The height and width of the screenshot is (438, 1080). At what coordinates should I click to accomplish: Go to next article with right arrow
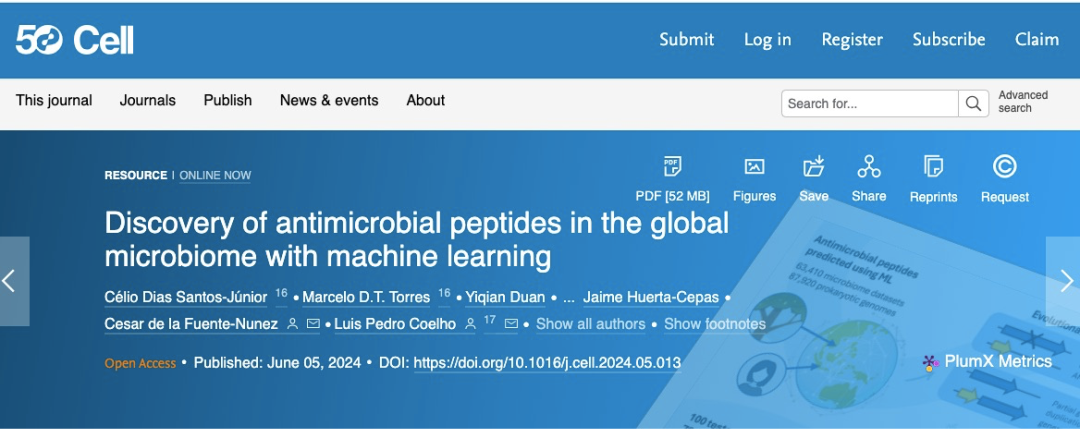click(x=1063, y=281)
